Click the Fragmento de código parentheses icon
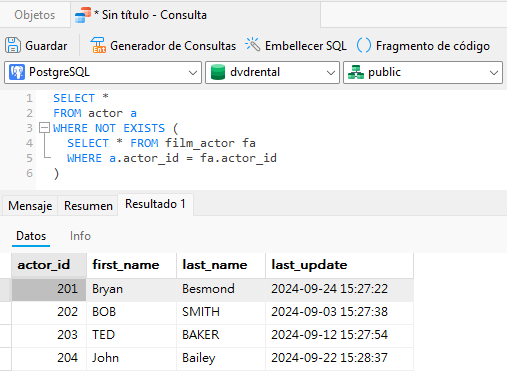 (x=364, y=45)
